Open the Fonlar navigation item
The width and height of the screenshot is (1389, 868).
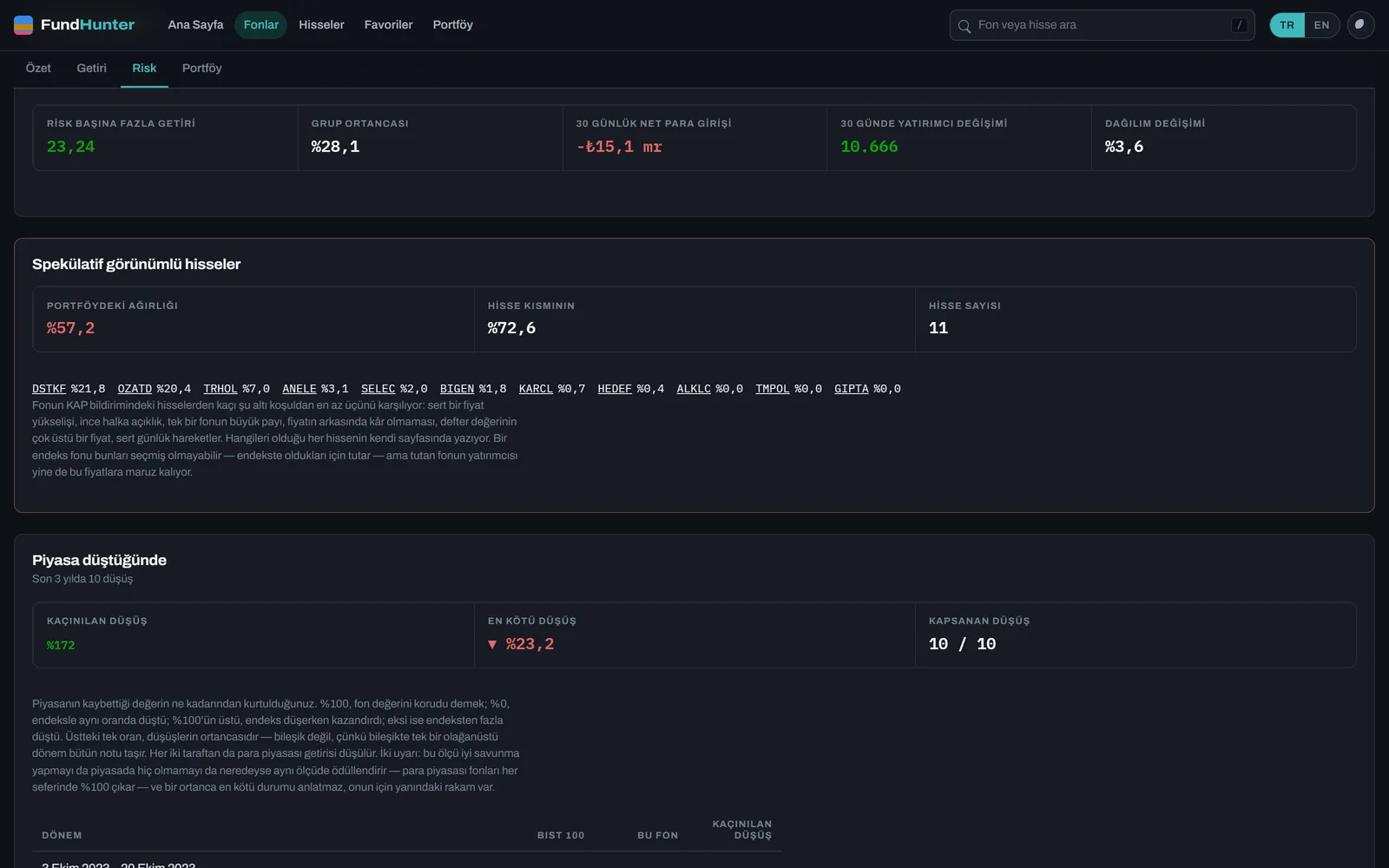tap(260, 24)
